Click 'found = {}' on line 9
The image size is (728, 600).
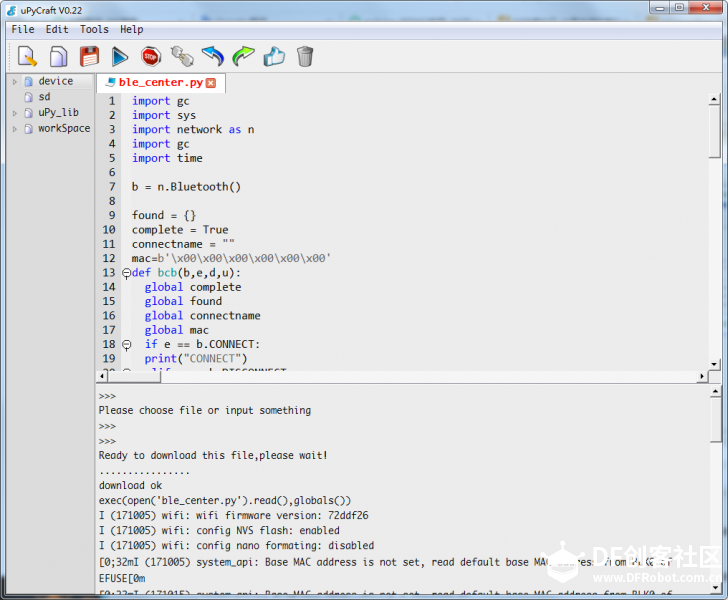(x=164, y=215)
